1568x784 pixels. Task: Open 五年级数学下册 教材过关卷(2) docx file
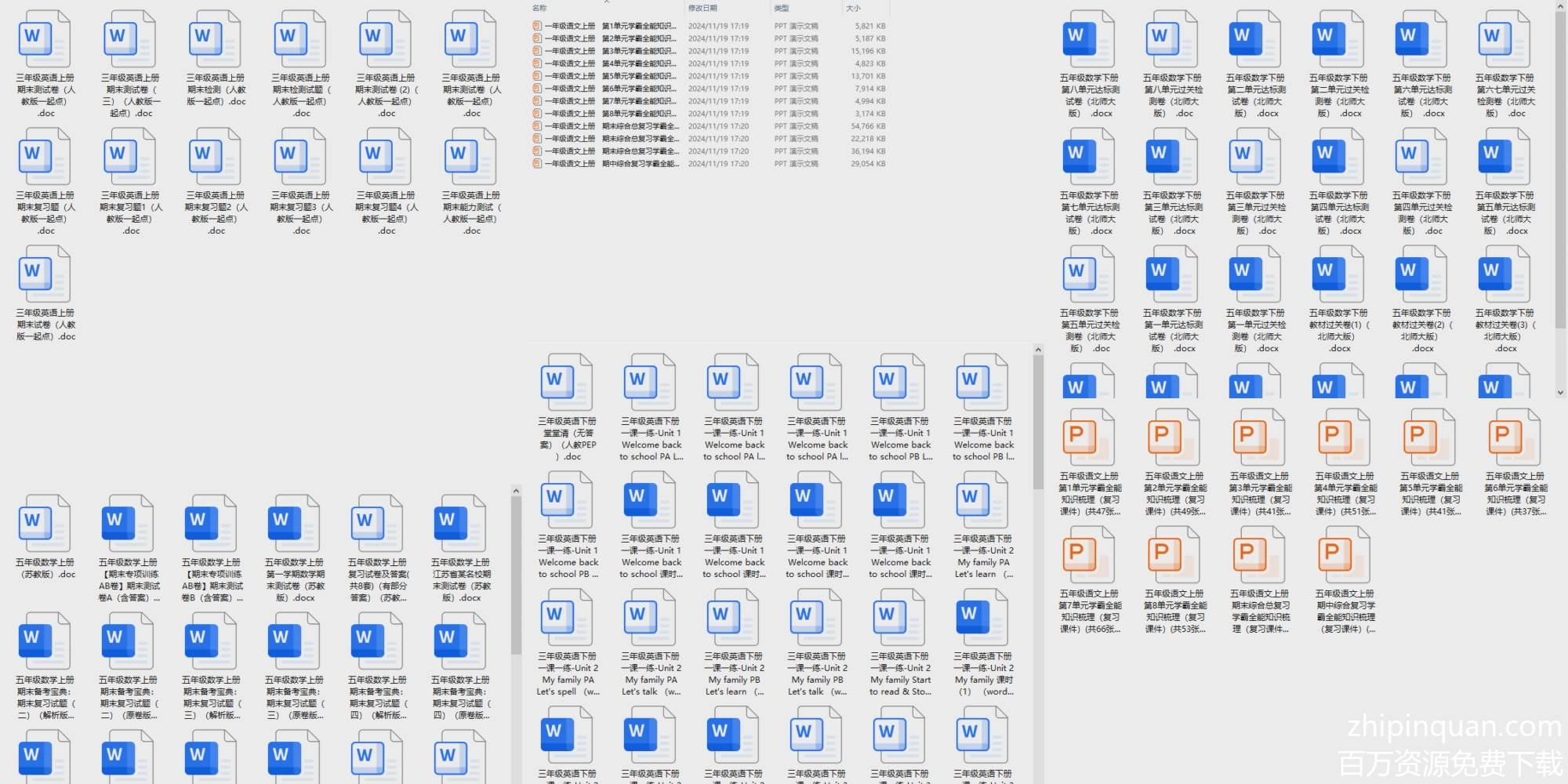(1422, 275)
